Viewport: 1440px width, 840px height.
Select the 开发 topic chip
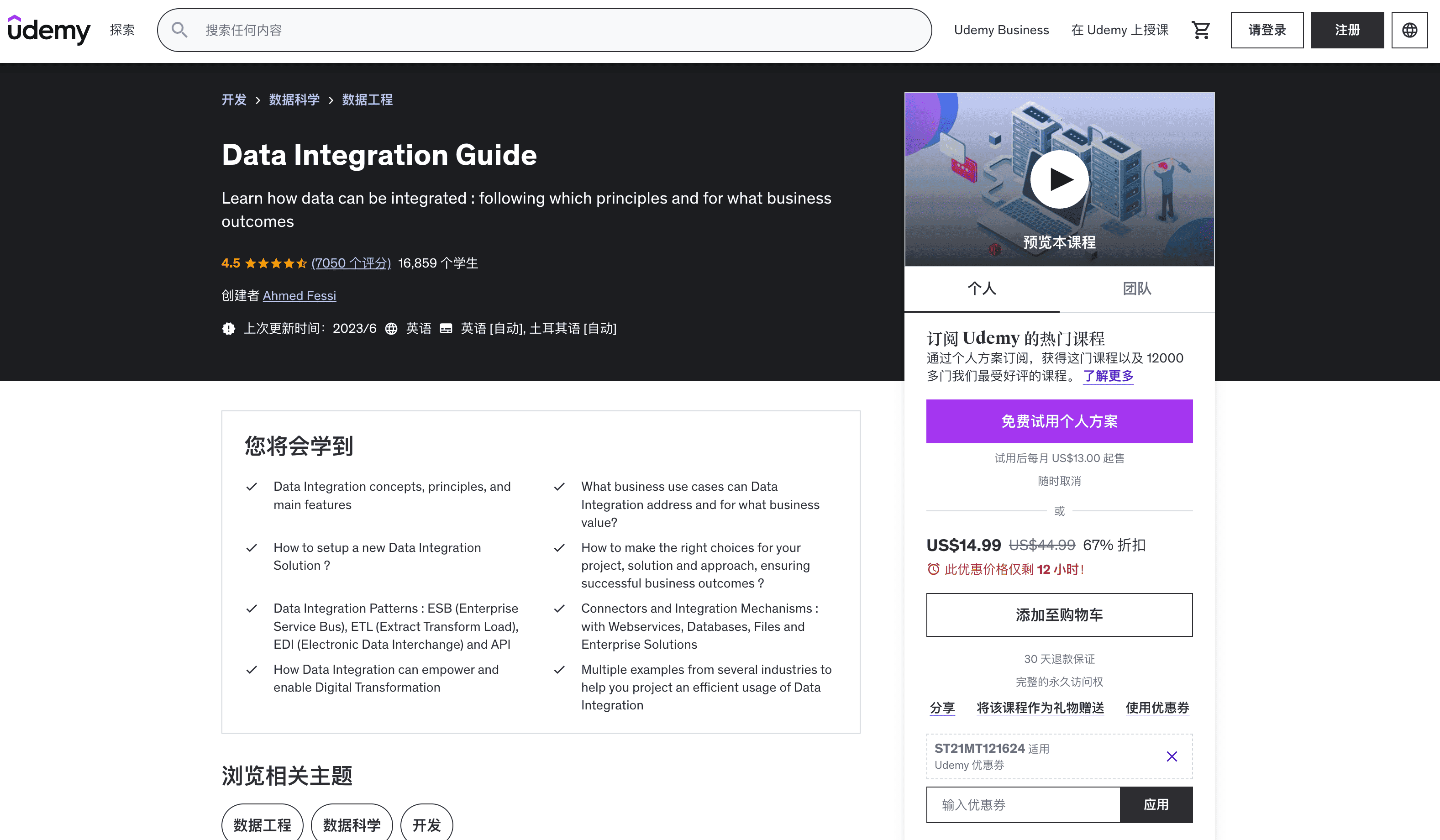(426, 824)
